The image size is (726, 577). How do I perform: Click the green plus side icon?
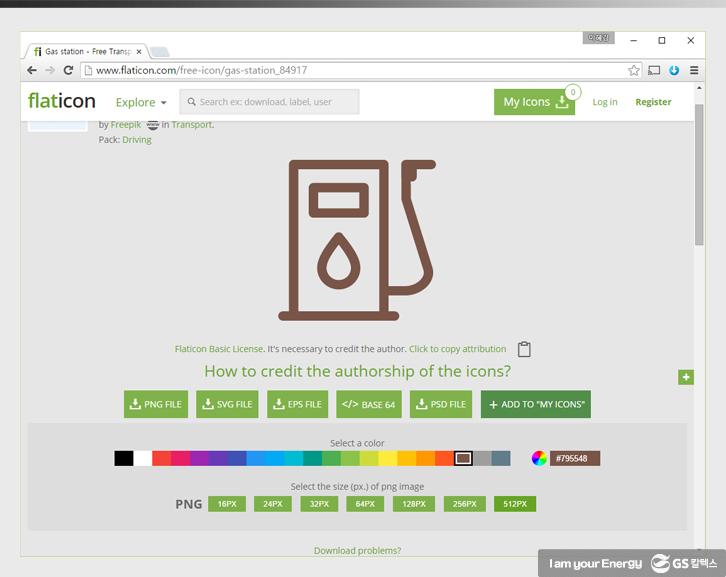click(685, 377)
